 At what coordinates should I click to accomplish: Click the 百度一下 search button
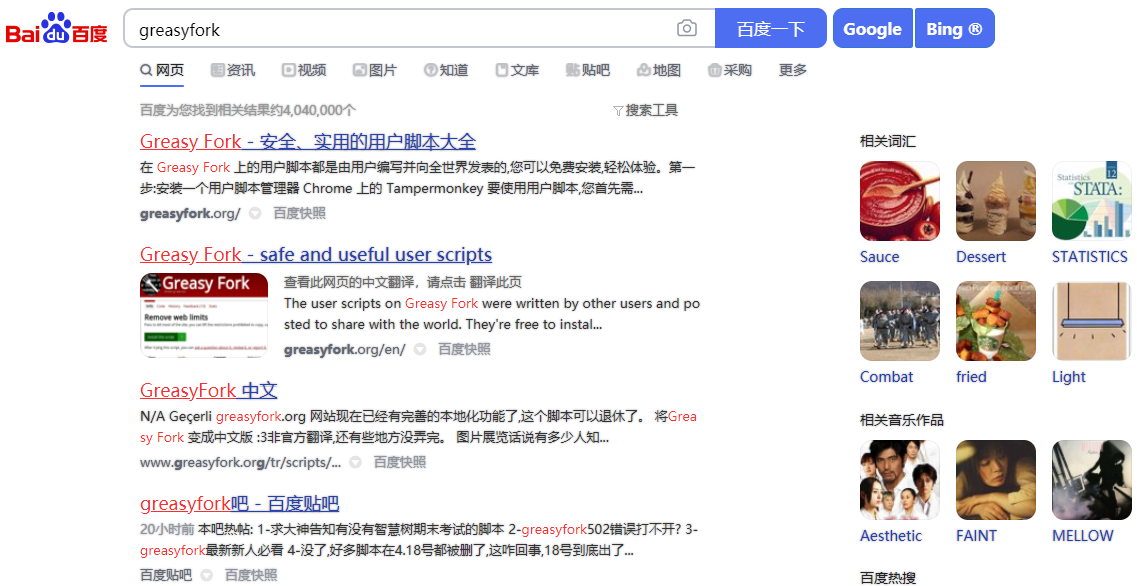[x=770, y=28]
